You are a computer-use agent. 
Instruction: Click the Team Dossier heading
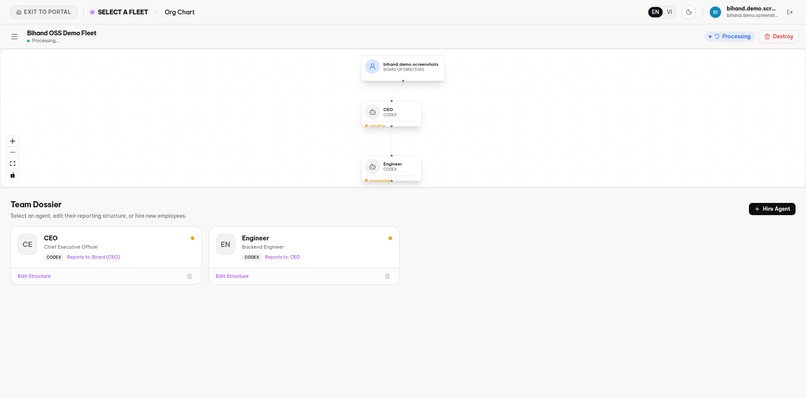[x=36, y=204]
